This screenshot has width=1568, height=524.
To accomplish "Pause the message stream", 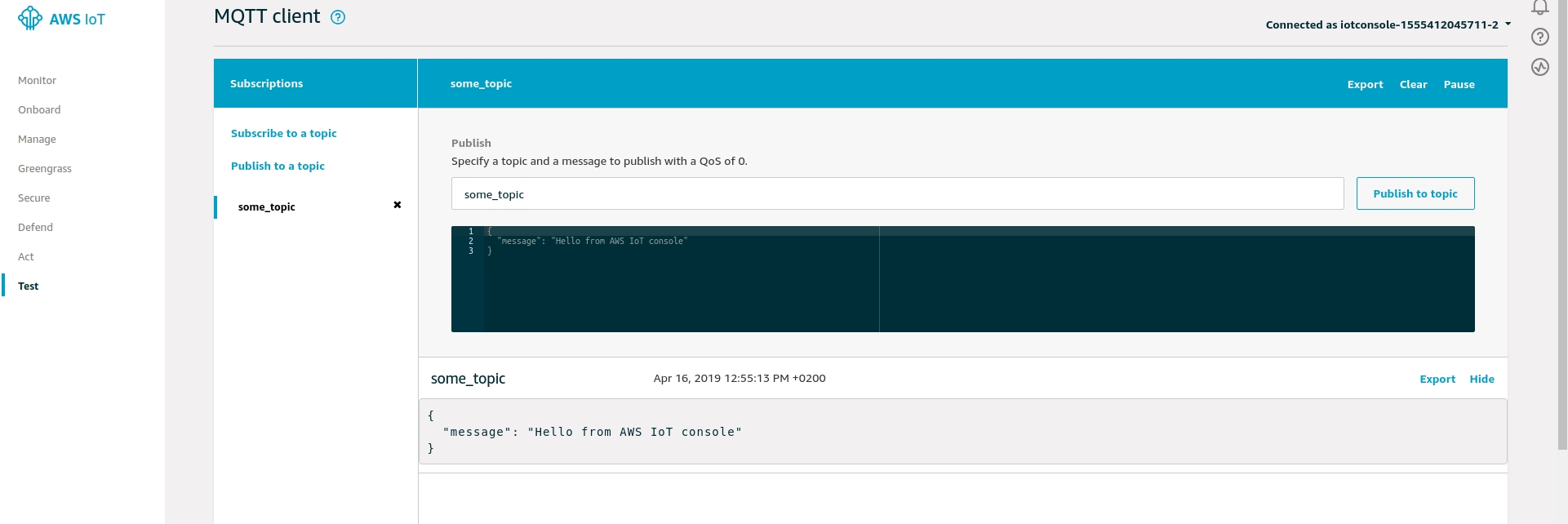I will coord(1459,84).
